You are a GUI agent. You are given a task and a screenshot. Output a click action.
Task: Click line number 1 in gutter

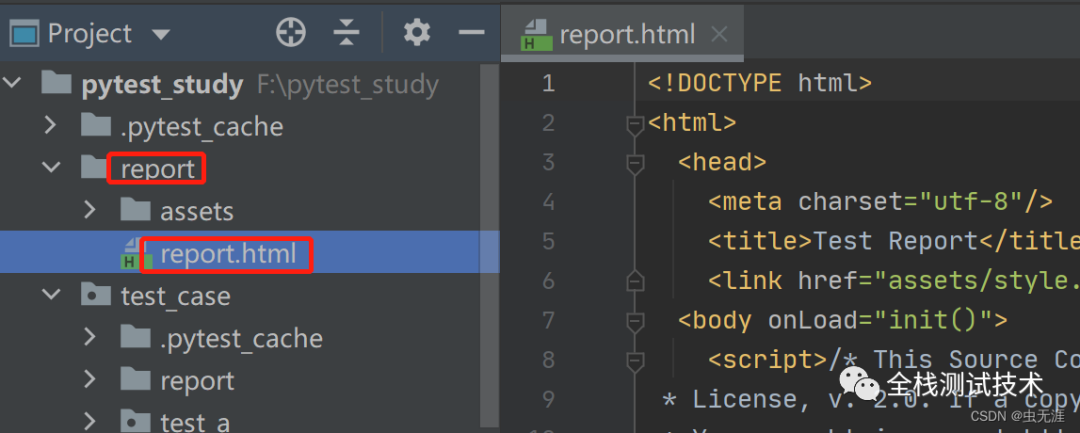coord(548,84)
